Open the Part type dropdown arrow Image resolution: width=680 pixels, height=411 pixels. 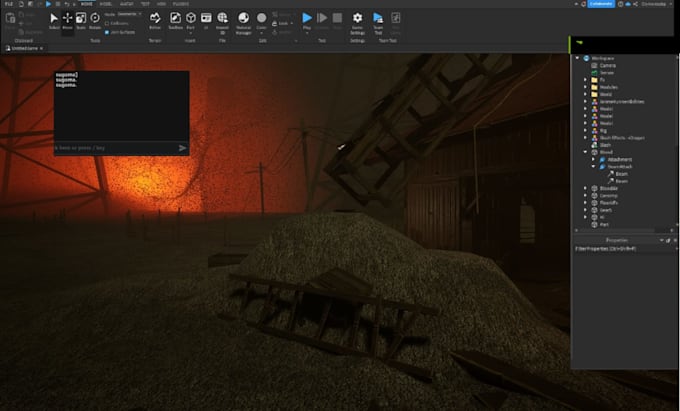click(x=190, y=33)
